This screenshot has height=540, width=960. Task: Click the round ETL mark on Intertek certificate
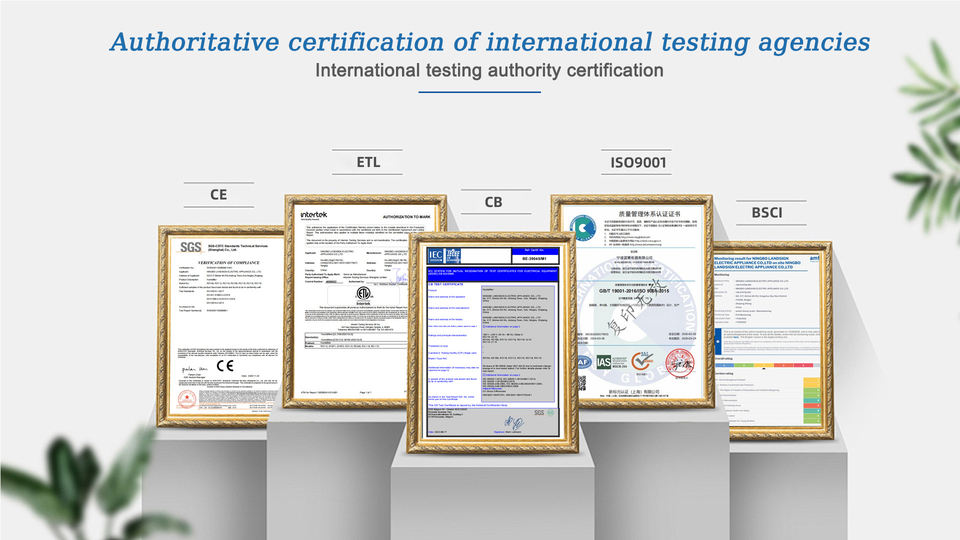tap(364, 294)
